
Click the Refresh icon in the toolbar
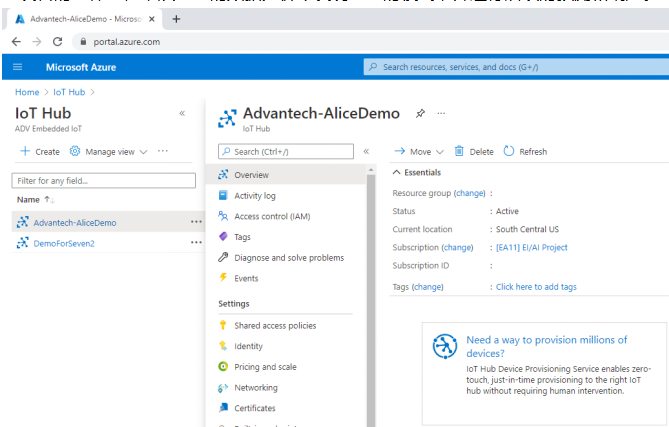tap(508, 151)
